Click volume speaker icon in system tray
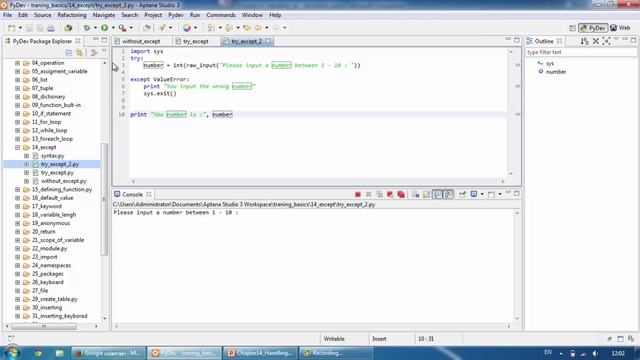 tap(595, 353)
